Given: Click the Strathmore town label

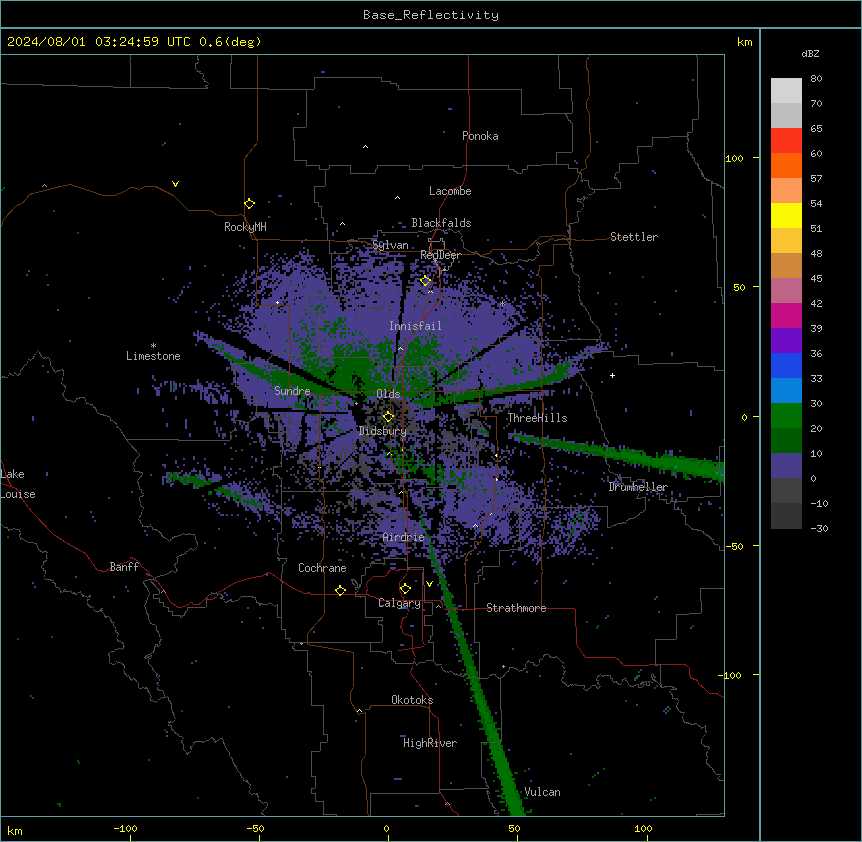Looking at the screenshot, I should (x=516, y=608).
